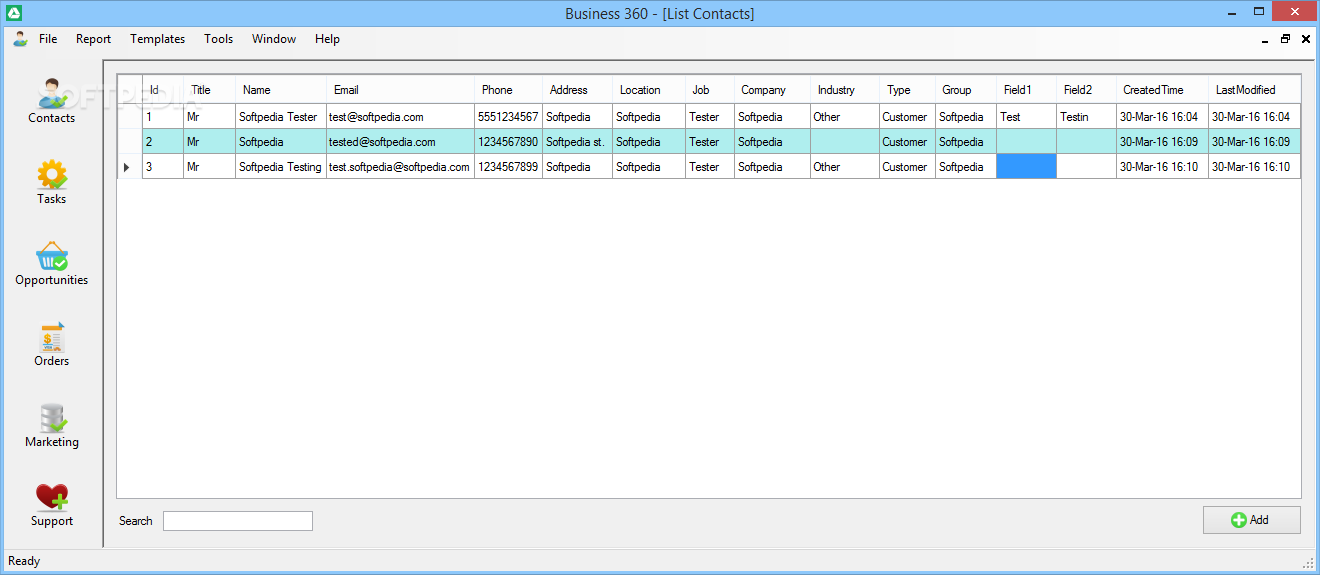Image resolution: width=1320 pixels, height=575 pixels.
Task: Sort by the Email column header
Action: [x=400, y=89]
